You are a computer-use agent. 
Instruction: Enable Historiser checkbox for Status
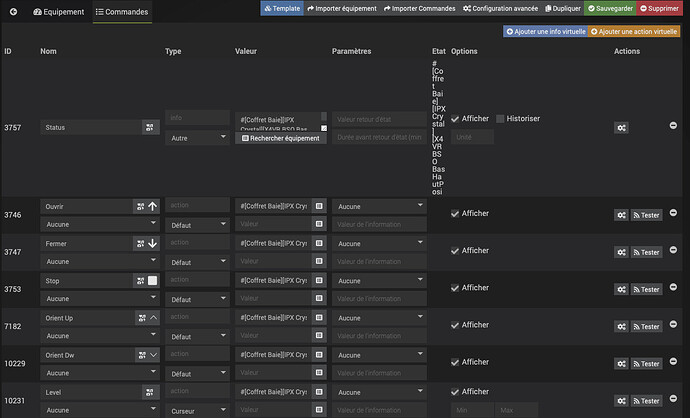[x=500, y=119]
